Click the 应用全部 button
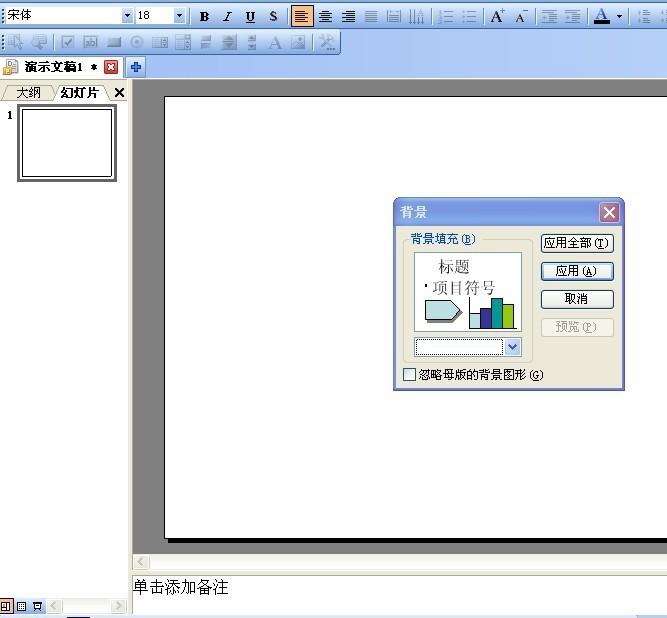Screen dimensions: 667x618 pos(576,243)
